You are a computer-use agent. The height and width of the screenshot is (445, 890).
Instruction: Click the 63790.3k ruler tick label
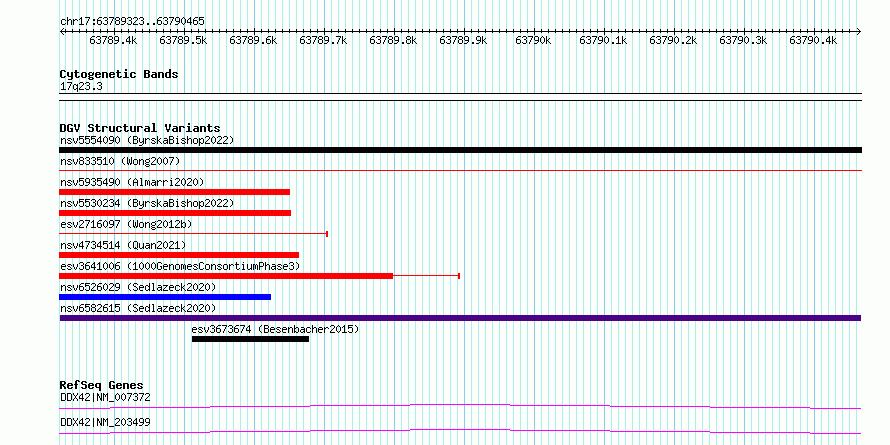click(743, 41)
